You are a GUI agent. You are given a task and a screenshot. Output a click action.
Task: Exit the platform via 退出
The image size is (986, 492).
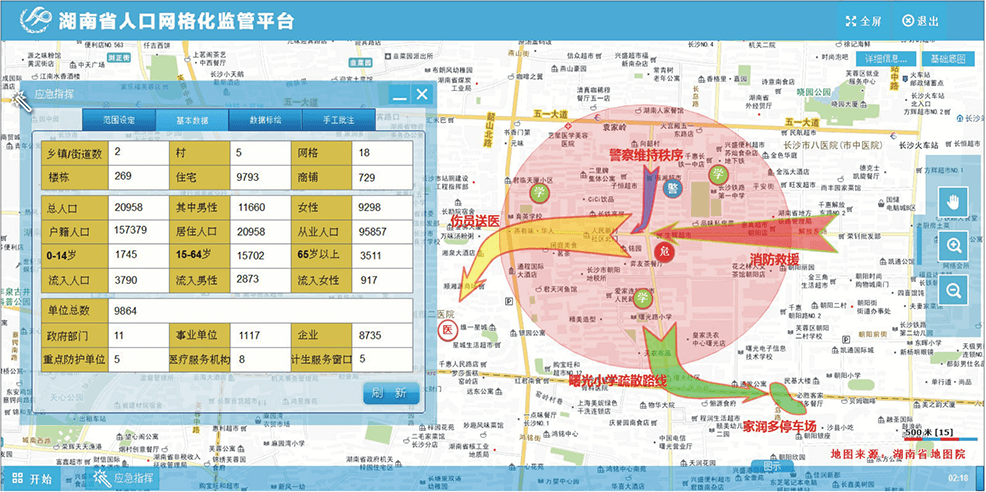pyautogui.click(x=921, y=21)
